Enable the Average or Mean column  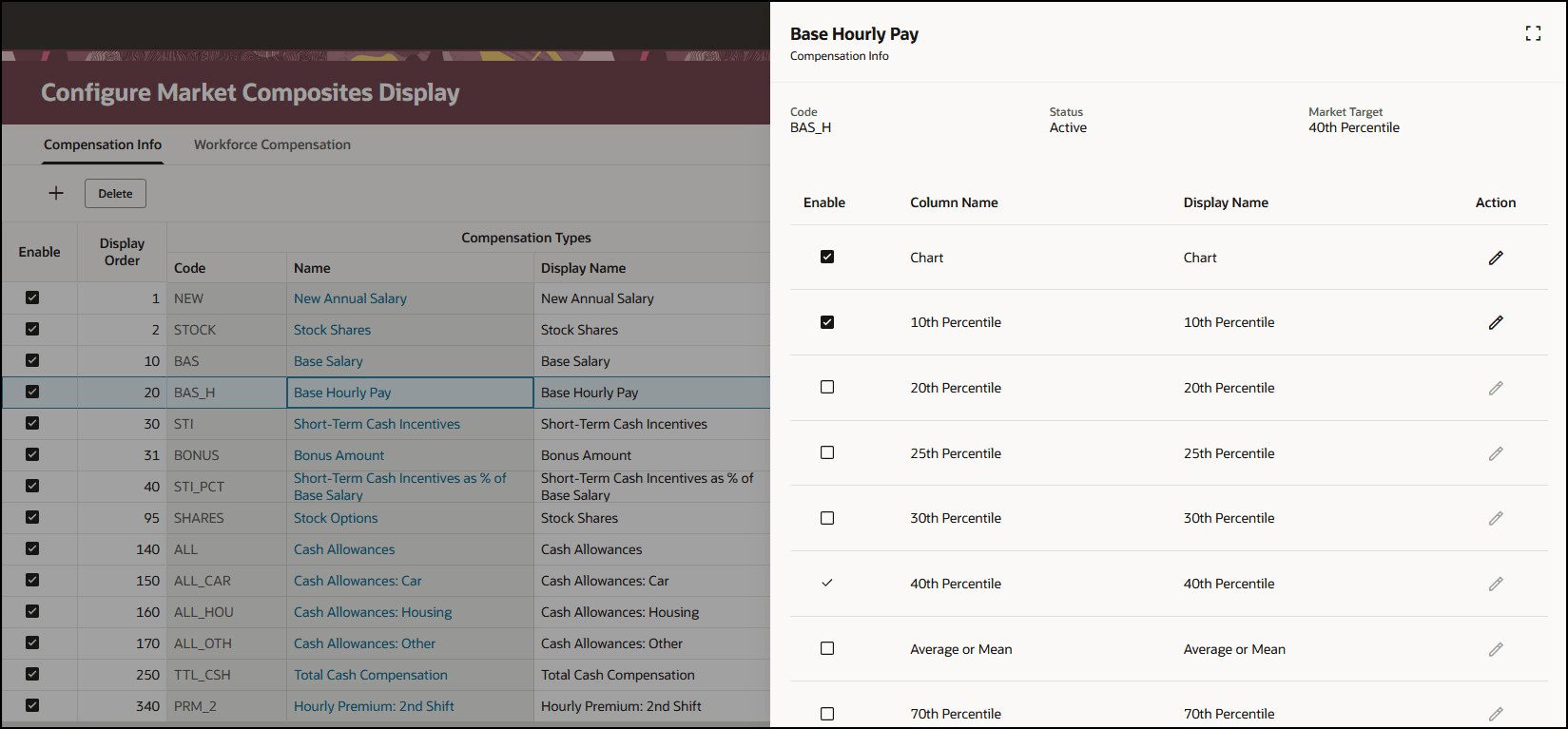(827, 648)
